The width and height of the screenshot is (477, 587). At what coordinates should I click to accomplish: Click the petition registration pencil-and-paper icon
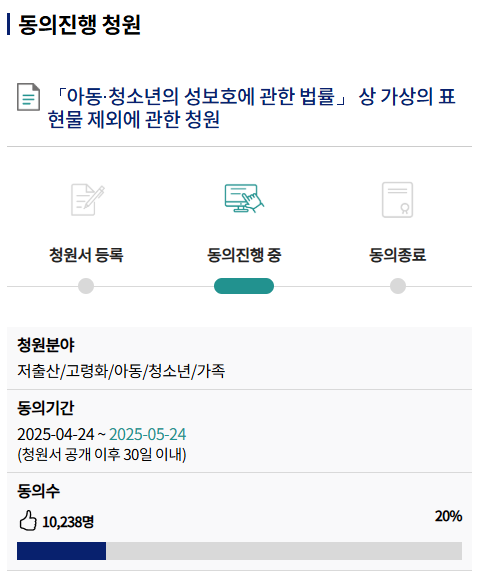88,200
